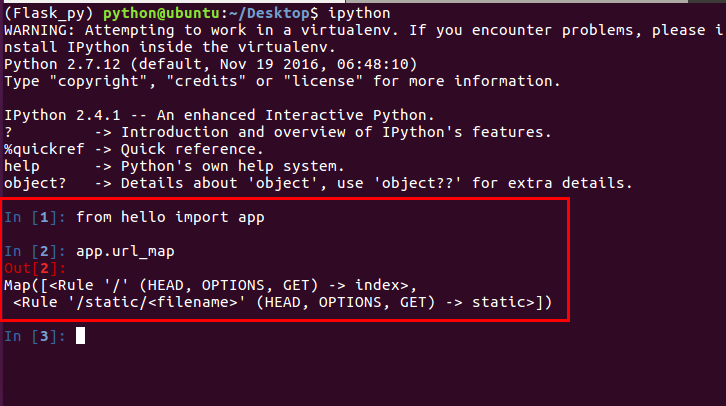Click the app.url_map command text
The width and height of the screenshot is (726, 406).
(125, 251)
